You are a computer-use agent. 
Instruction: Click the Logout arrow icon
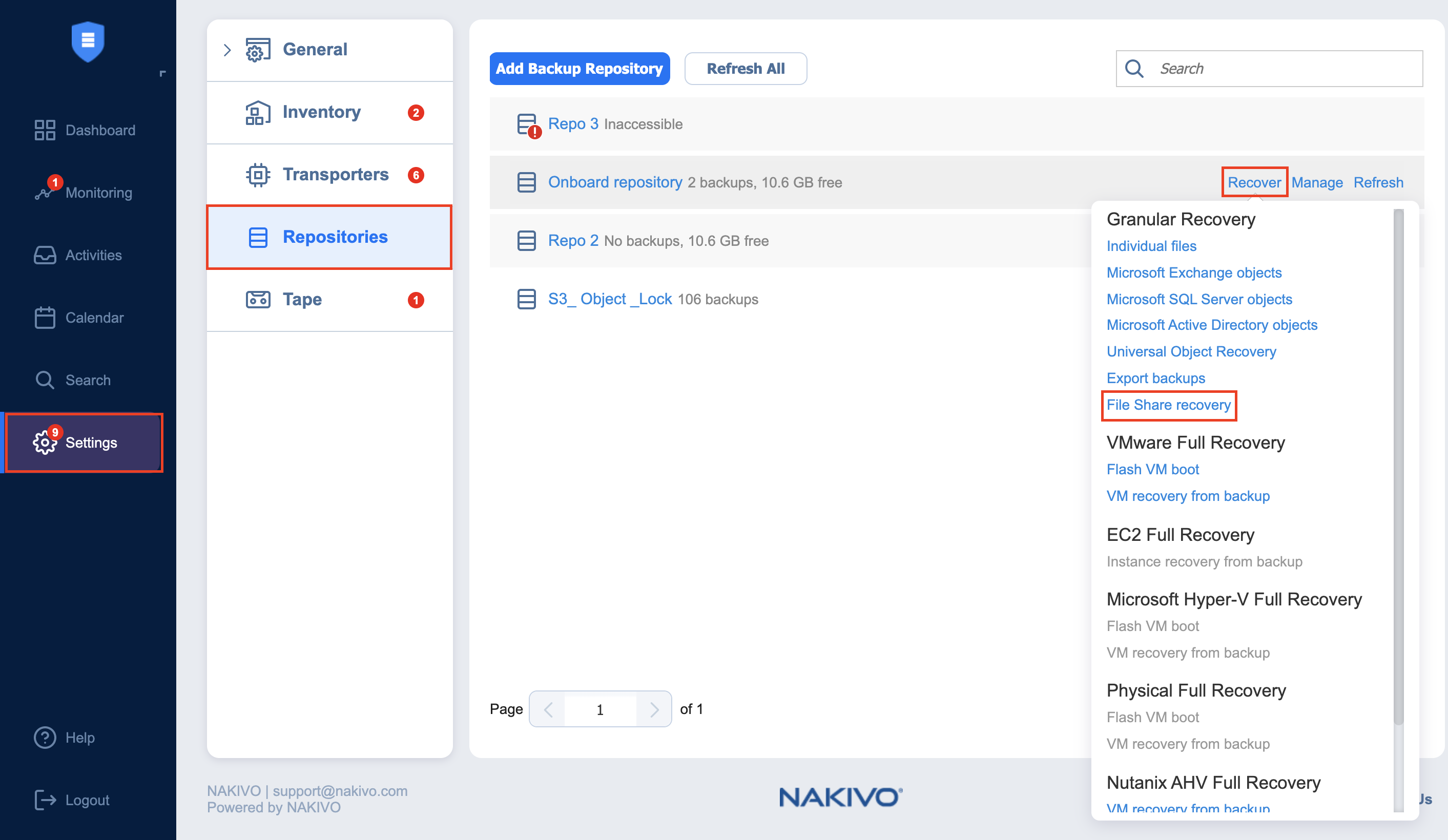click(46, 800)
